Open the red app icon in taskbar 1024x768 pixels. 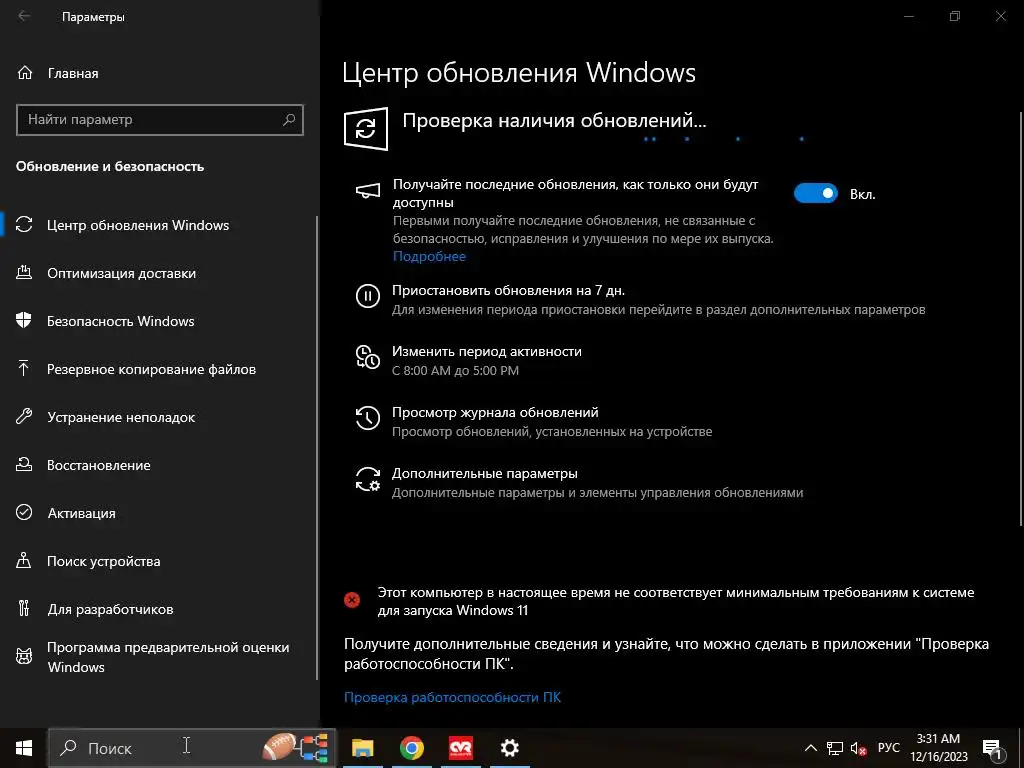tap(460, 748)
